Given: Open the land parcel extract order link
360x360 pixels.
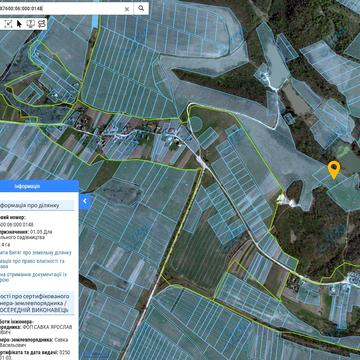Looking at the screenshot, I should (36, 252).
